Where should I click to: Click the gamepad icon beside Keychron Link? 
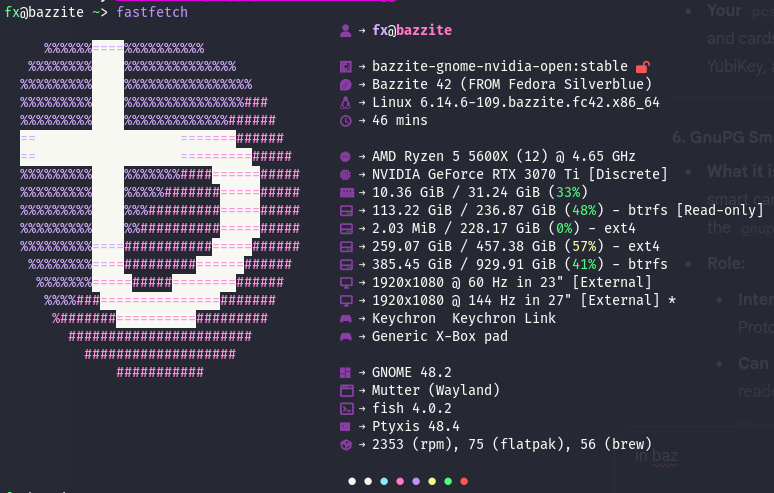346,319
